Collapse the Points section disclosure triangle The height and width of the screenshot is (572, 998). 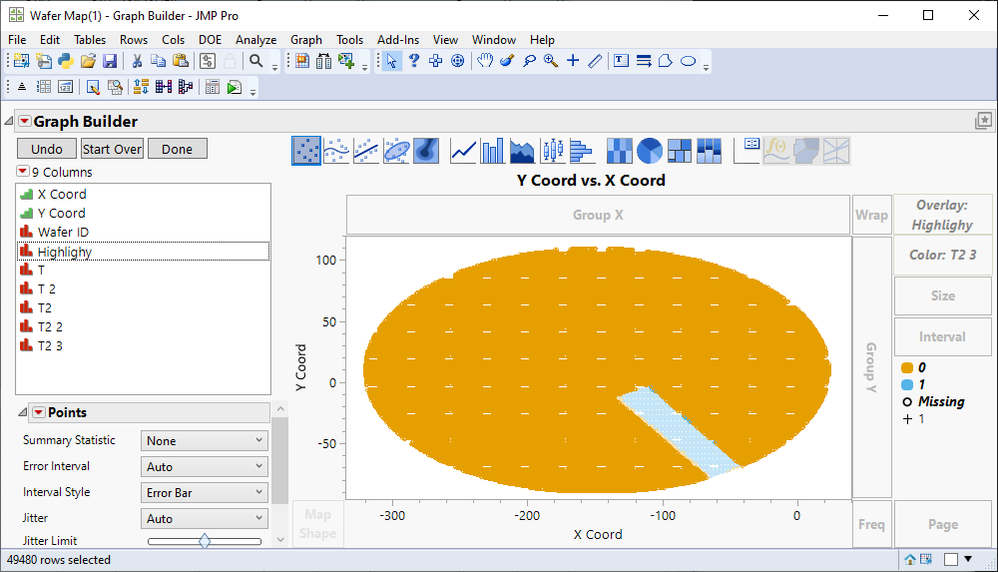23,412
